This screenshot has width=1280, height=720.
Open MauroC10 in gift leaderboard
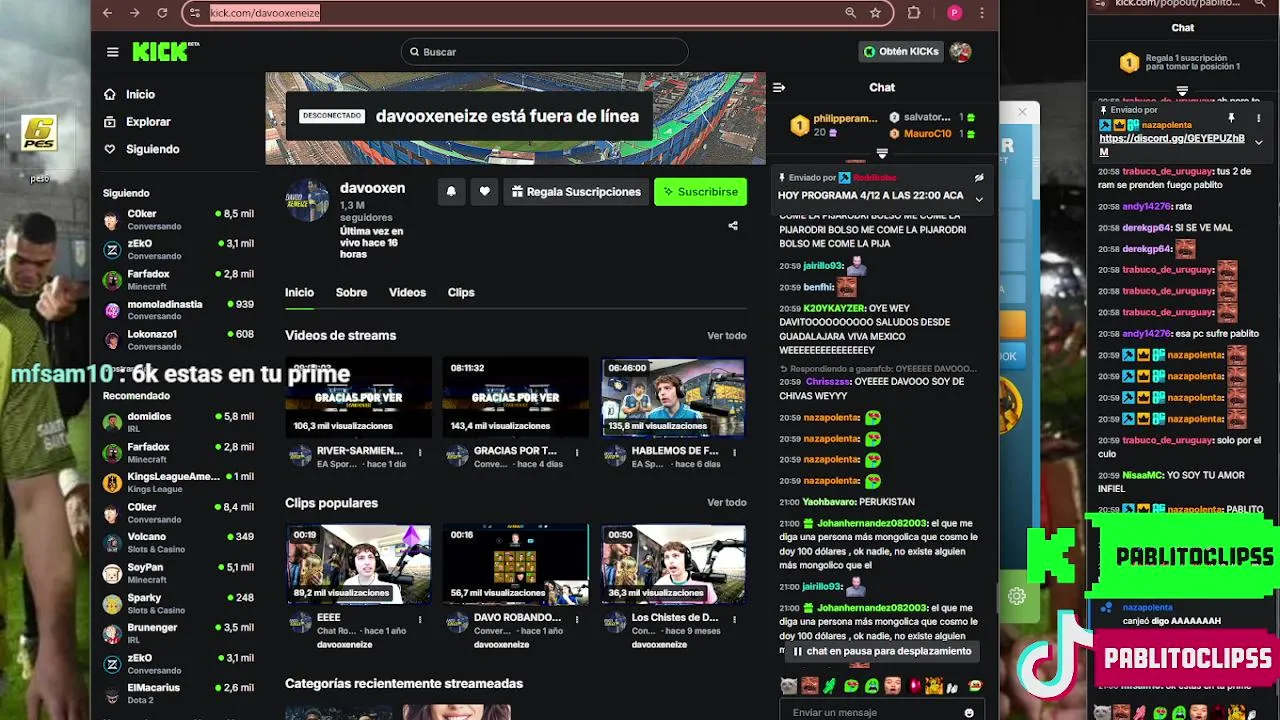coord(931,133)
